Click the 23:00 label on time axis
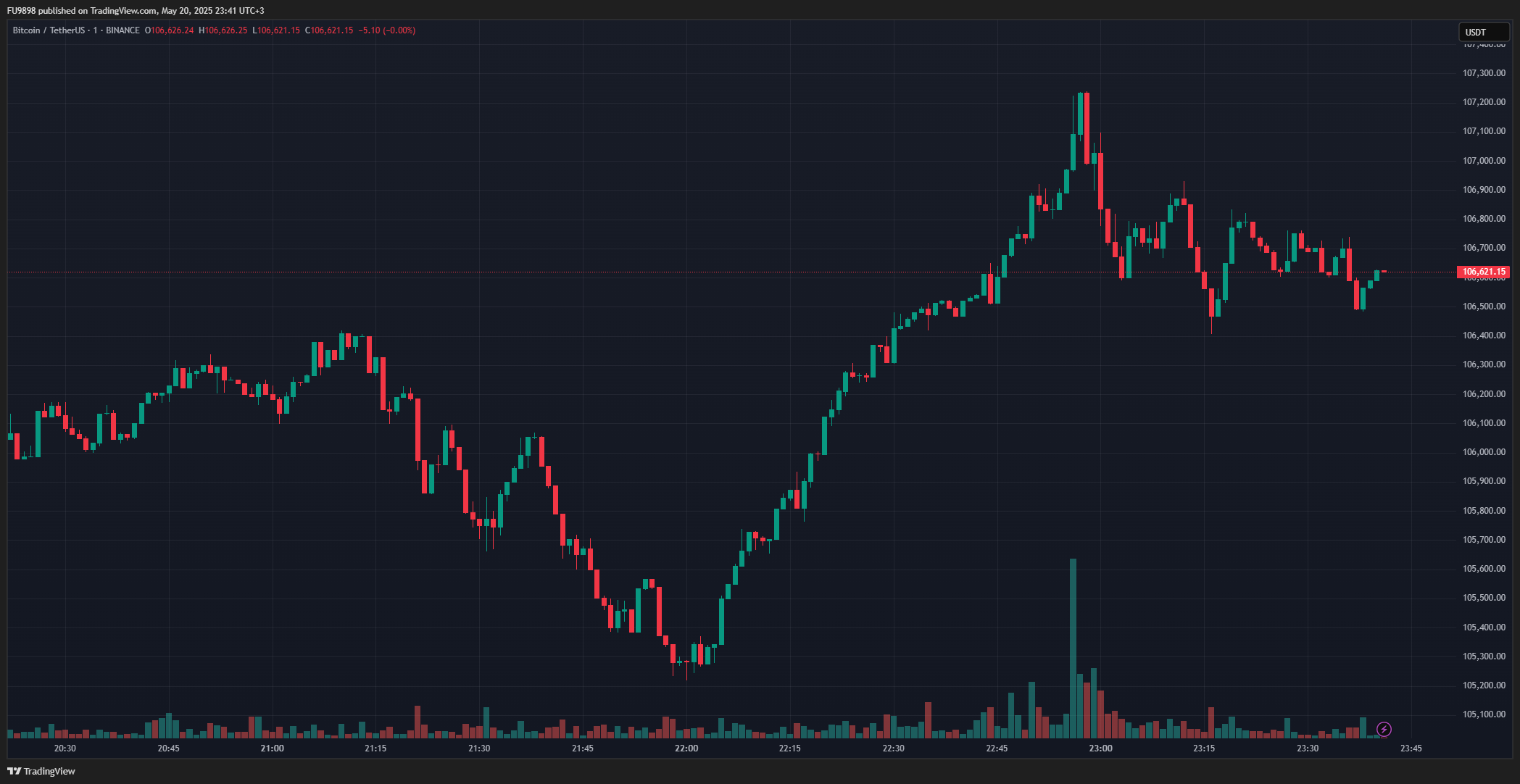This screenshot has width=1520, height=784. [1100, 748]
